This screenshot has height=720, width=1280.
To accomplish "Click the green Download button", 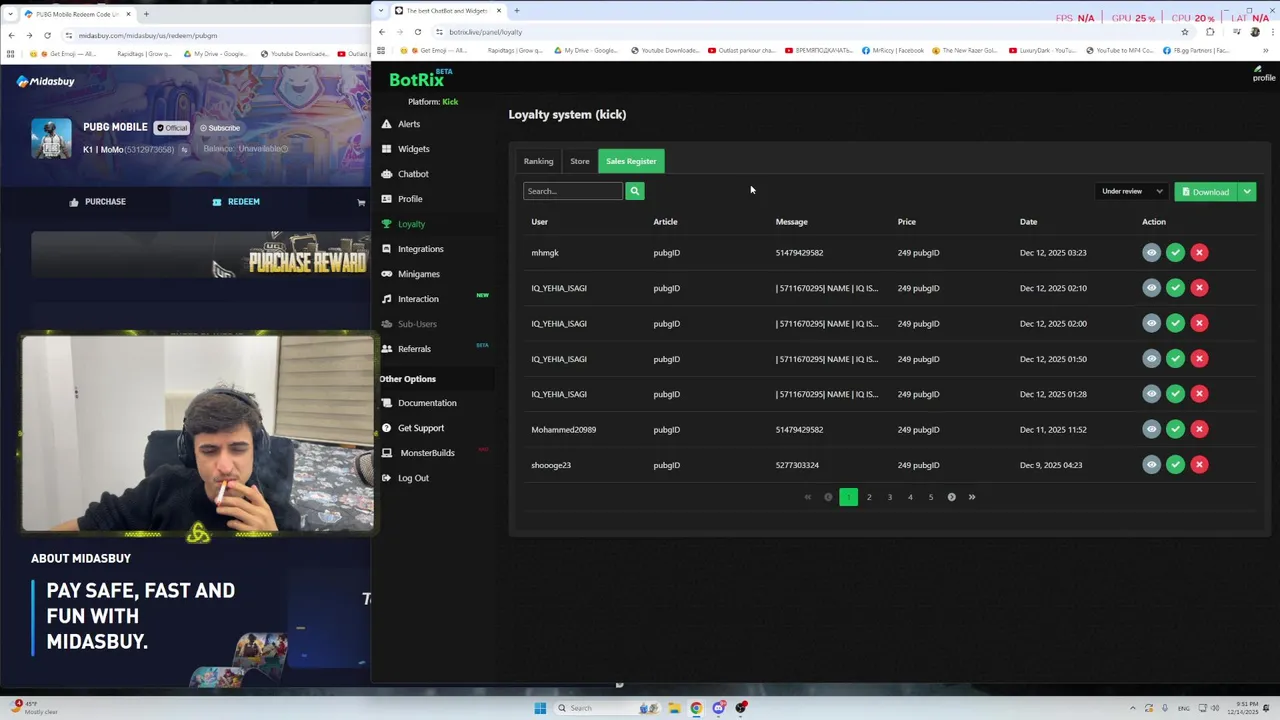I will pyautogui.click(x=1206, y=192).
